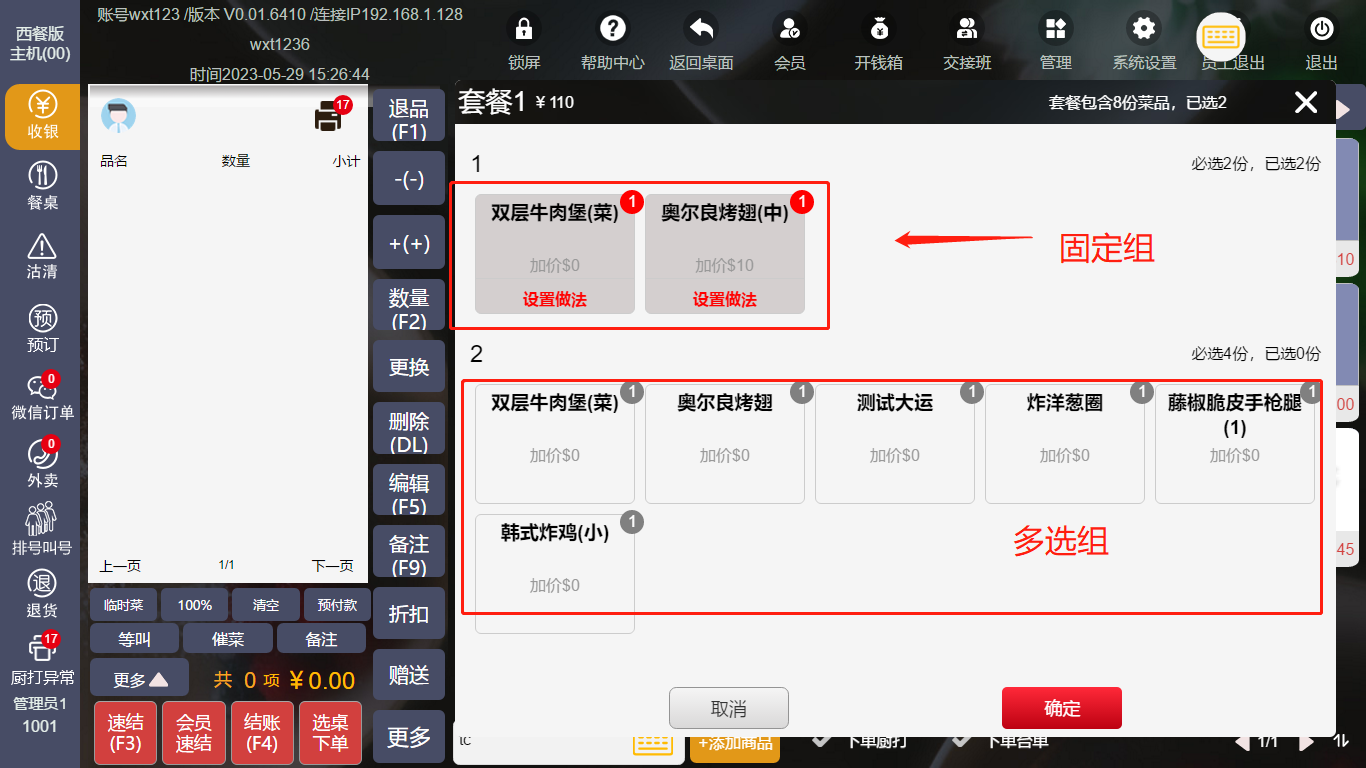1366x768 pixels.
Task: Select 炸洋葱圈 in the multi-choice group
Action: tap(1064, 443)
